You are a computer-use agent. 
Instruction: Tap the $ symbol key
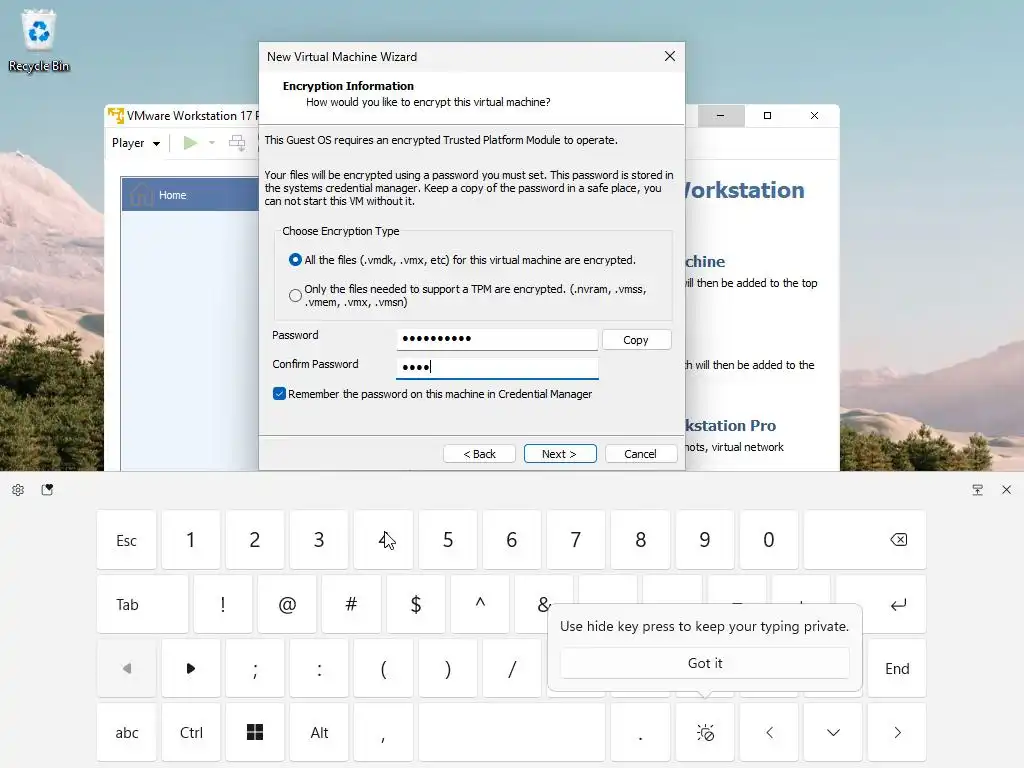pyautogui.click(x=415, y=604)
